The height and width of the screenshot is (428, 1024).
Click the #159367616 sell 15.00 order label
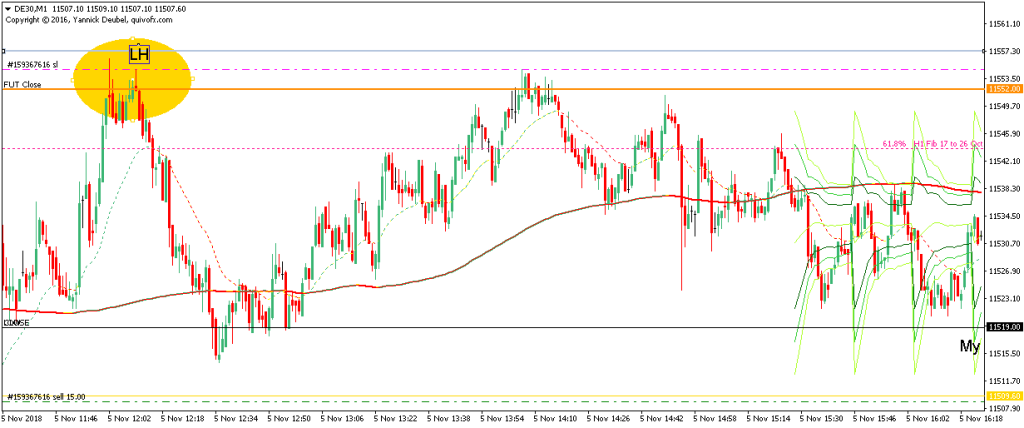tap(48, 396)
